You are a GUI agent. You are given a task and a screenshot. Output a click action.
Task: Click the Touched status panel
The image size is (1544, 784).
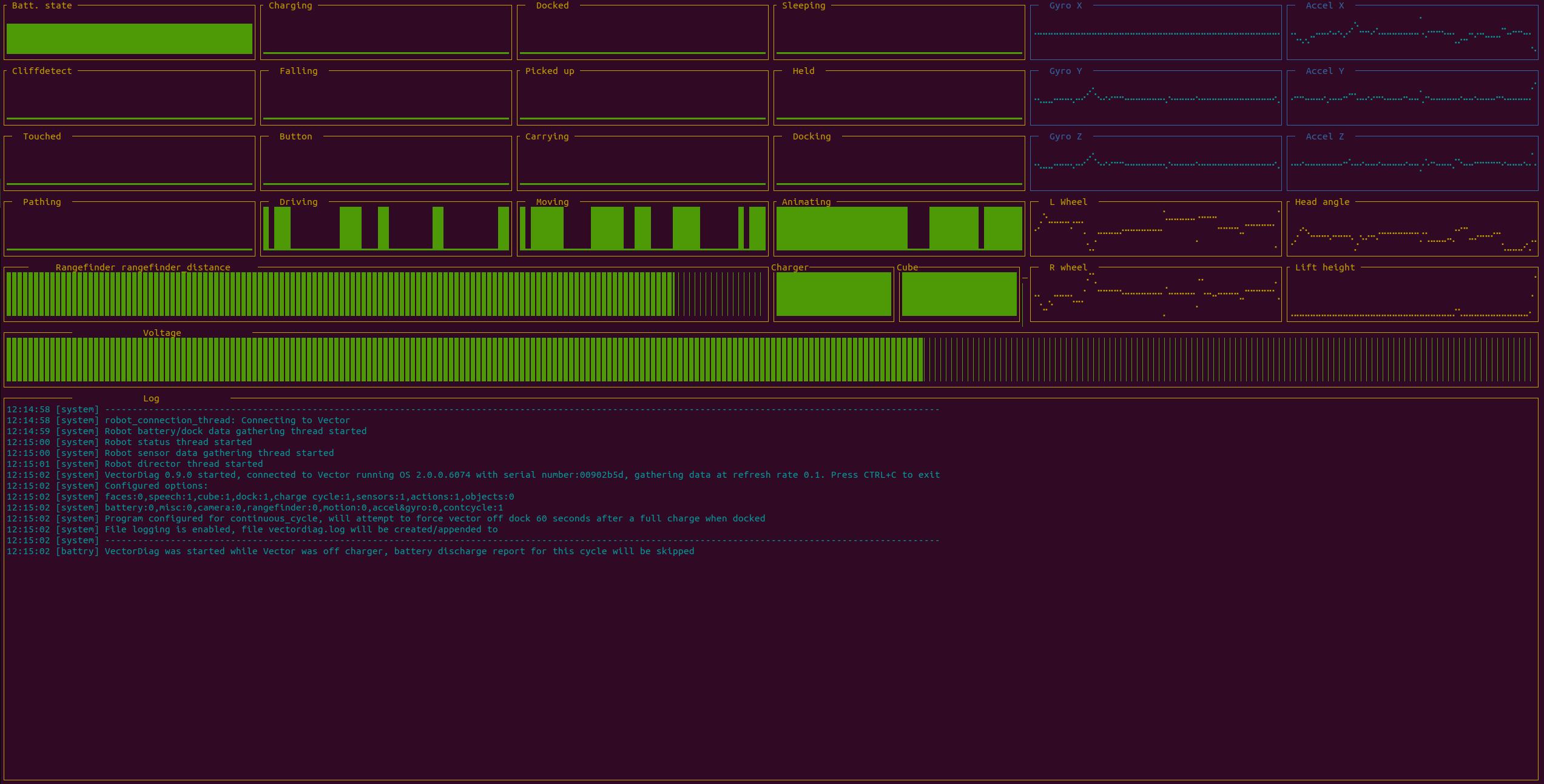tap(129, 164)
